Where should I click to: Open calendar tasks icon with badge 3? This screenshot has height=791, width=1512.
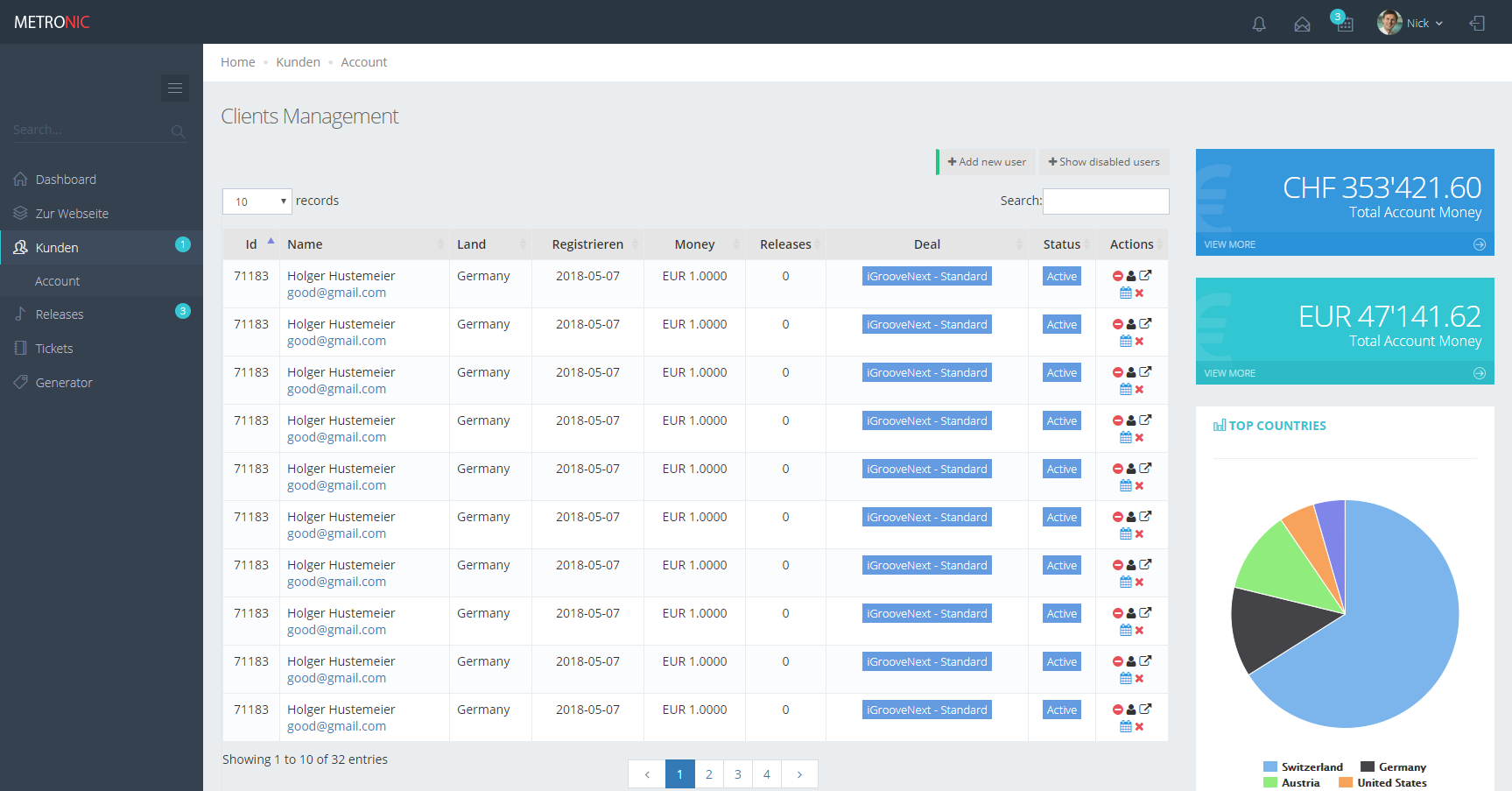click(x=1345, y=24)
